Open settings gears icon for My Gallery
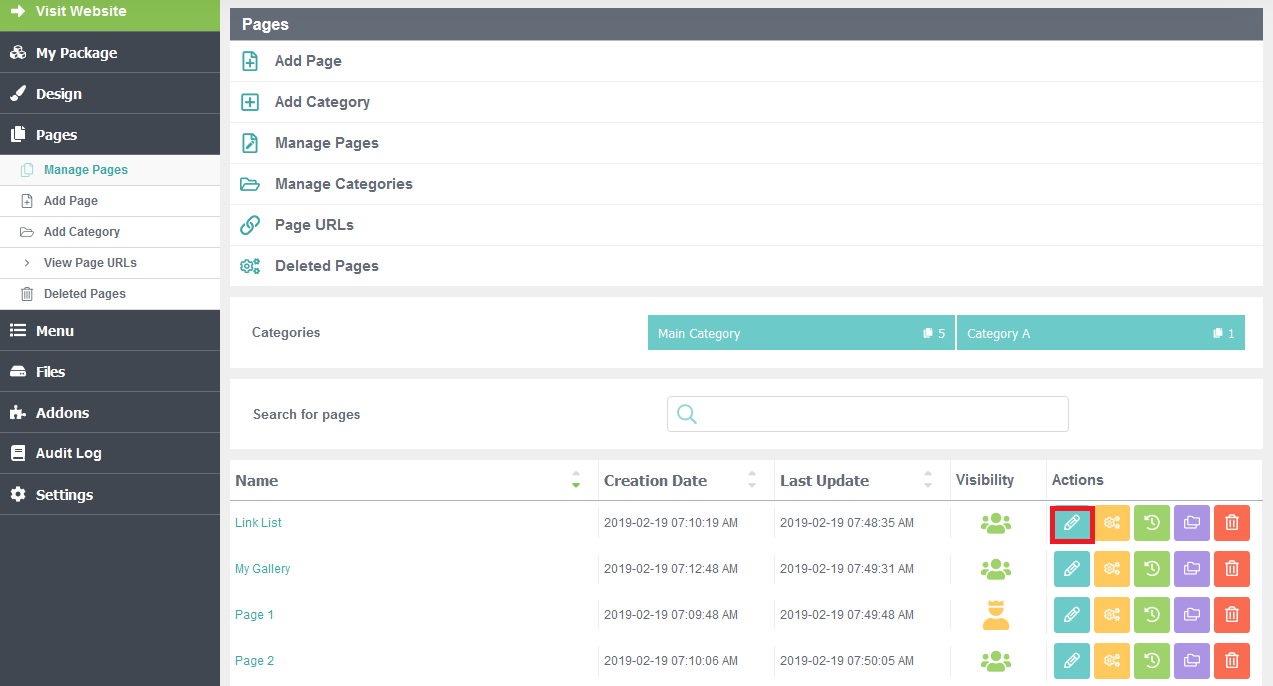Screen dimensions: 1273x686 pyautogui.click(x=1111, y=569)
